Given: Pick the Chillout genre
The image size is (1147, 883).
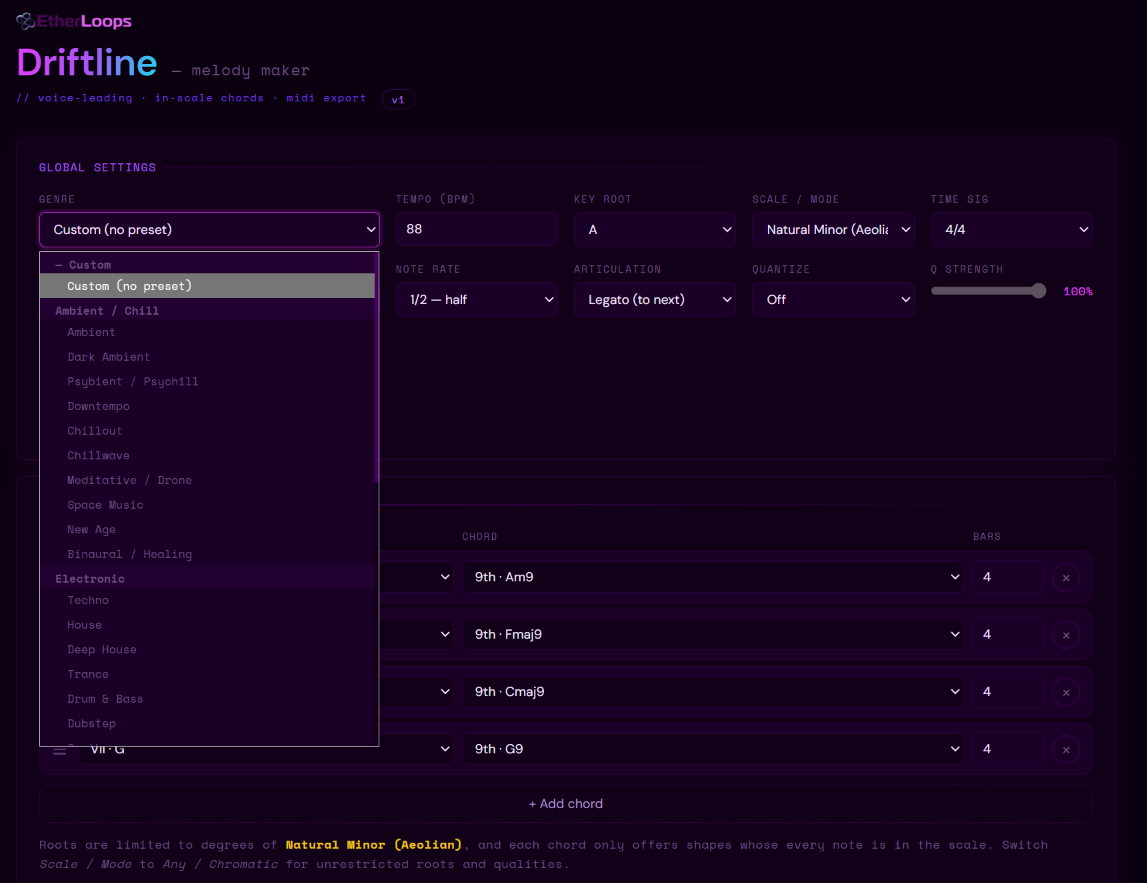Looking at the screenshot, I should pos(207,431).
